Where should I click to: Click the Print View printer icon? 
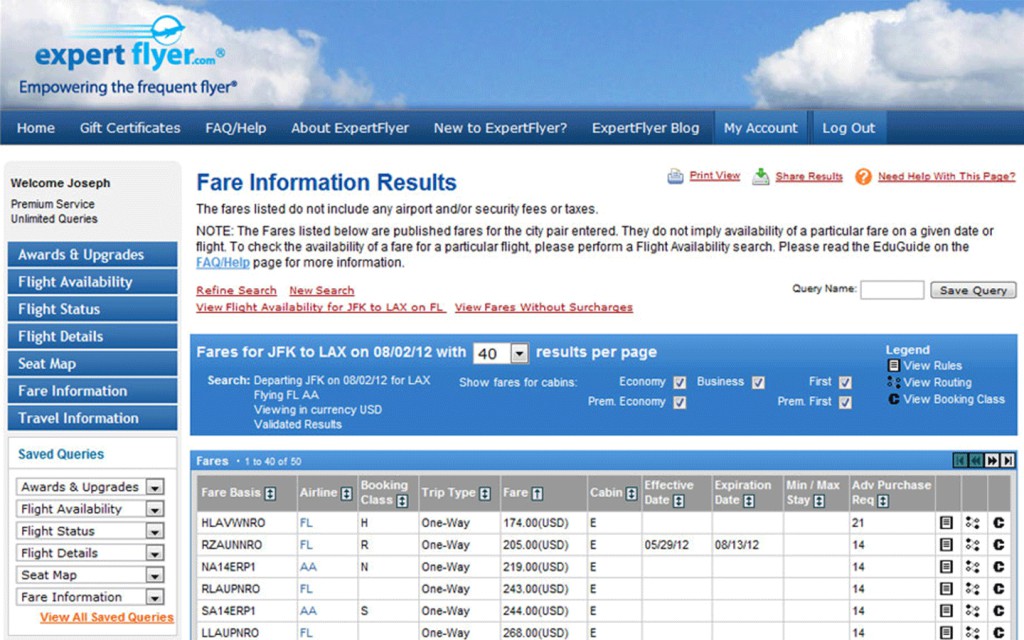676,176
